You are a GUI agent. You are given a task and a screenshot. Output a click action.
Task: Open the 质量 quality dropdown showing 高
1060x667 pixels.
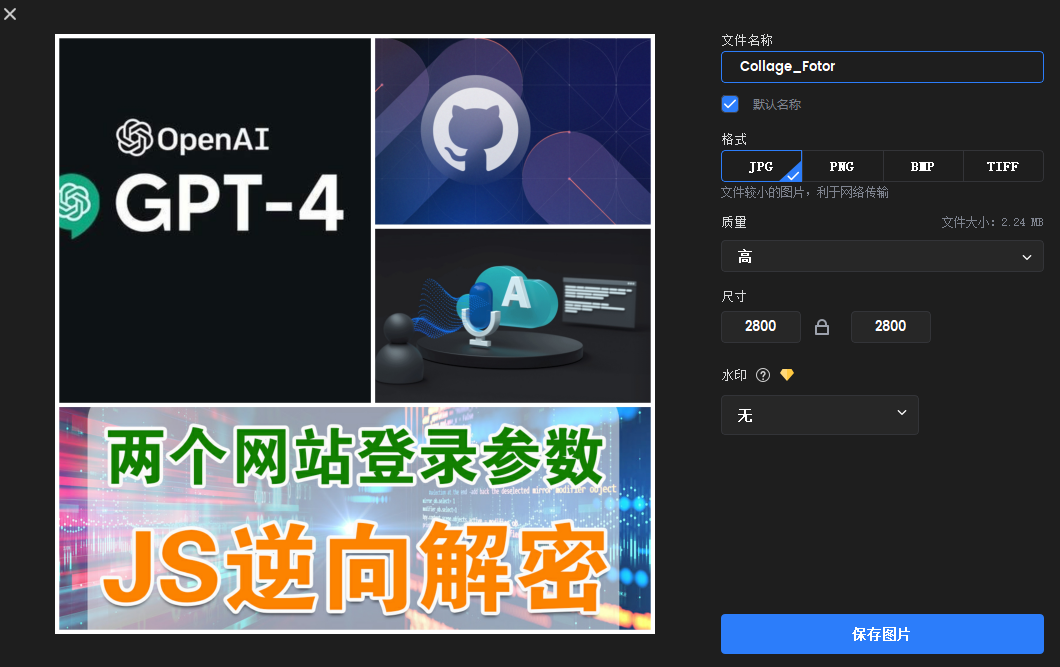tap(882, 256)
